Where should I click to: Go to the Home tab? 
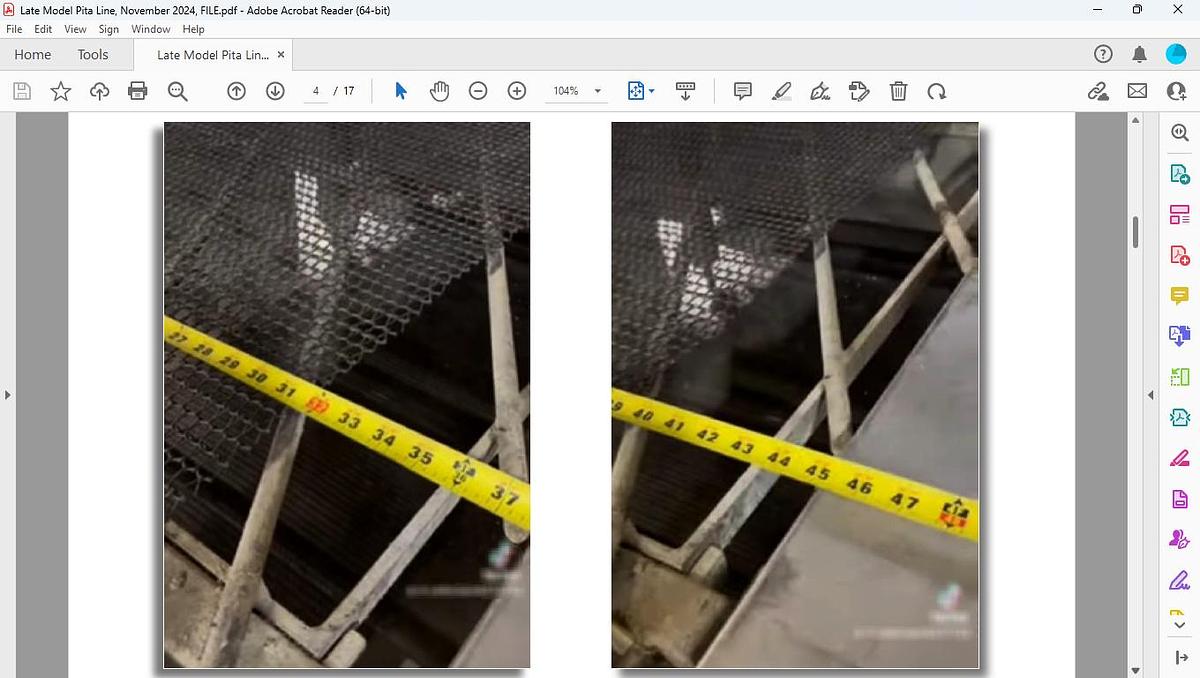pyautogui.click(x=33, y=54)
